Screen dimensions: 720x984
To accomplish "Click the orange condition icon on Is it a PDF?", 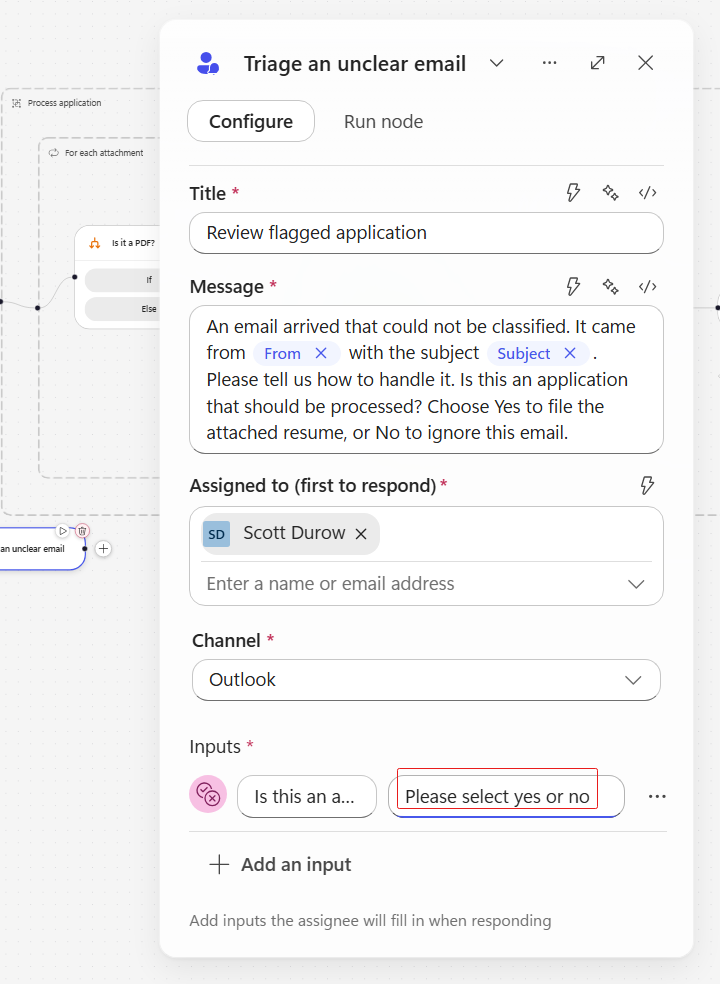I will click(x=95, y=243).
